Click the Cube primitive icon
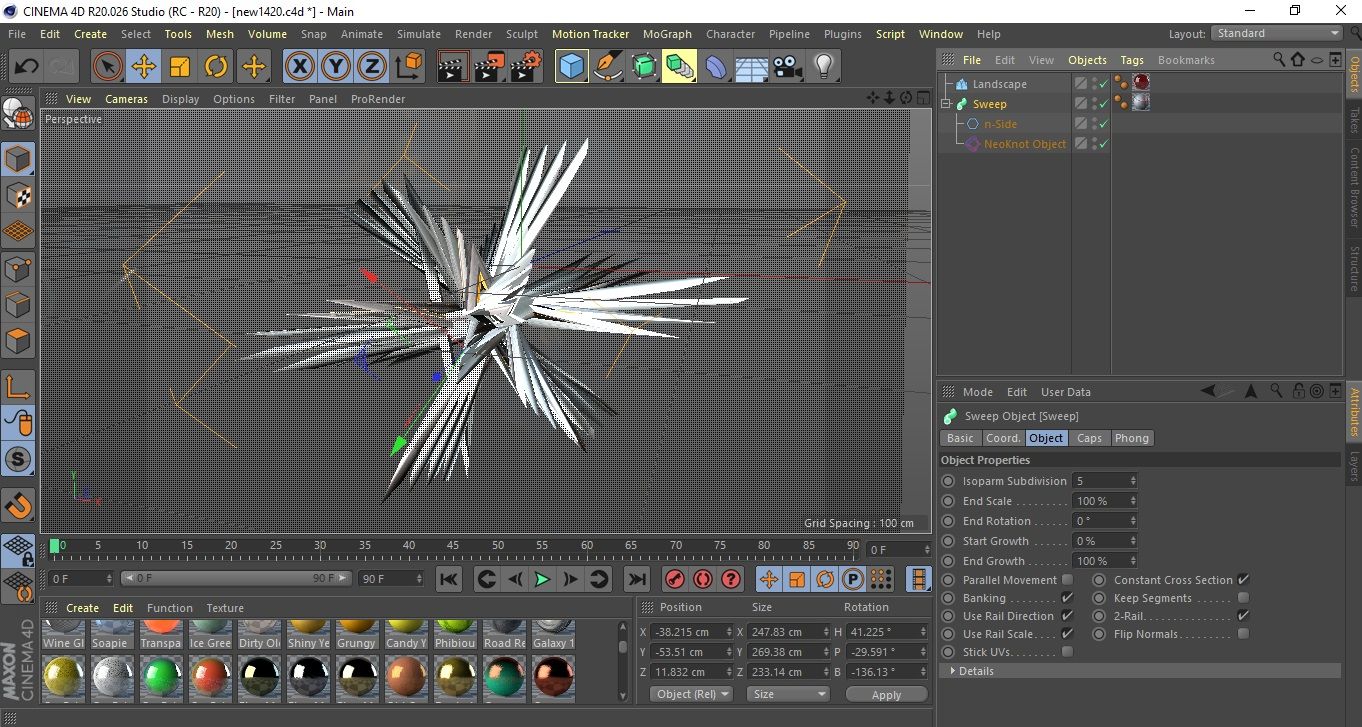1362x727 pixels. coord(572,67)
